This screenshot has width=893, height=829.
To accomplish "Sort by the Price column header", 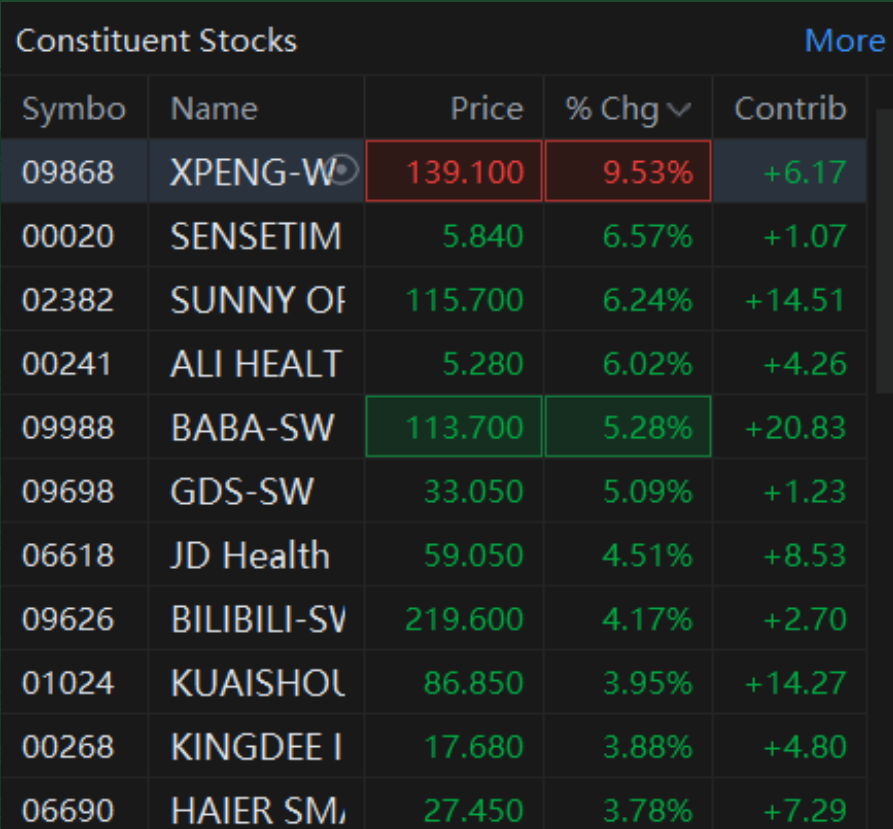I will [487, 108].
